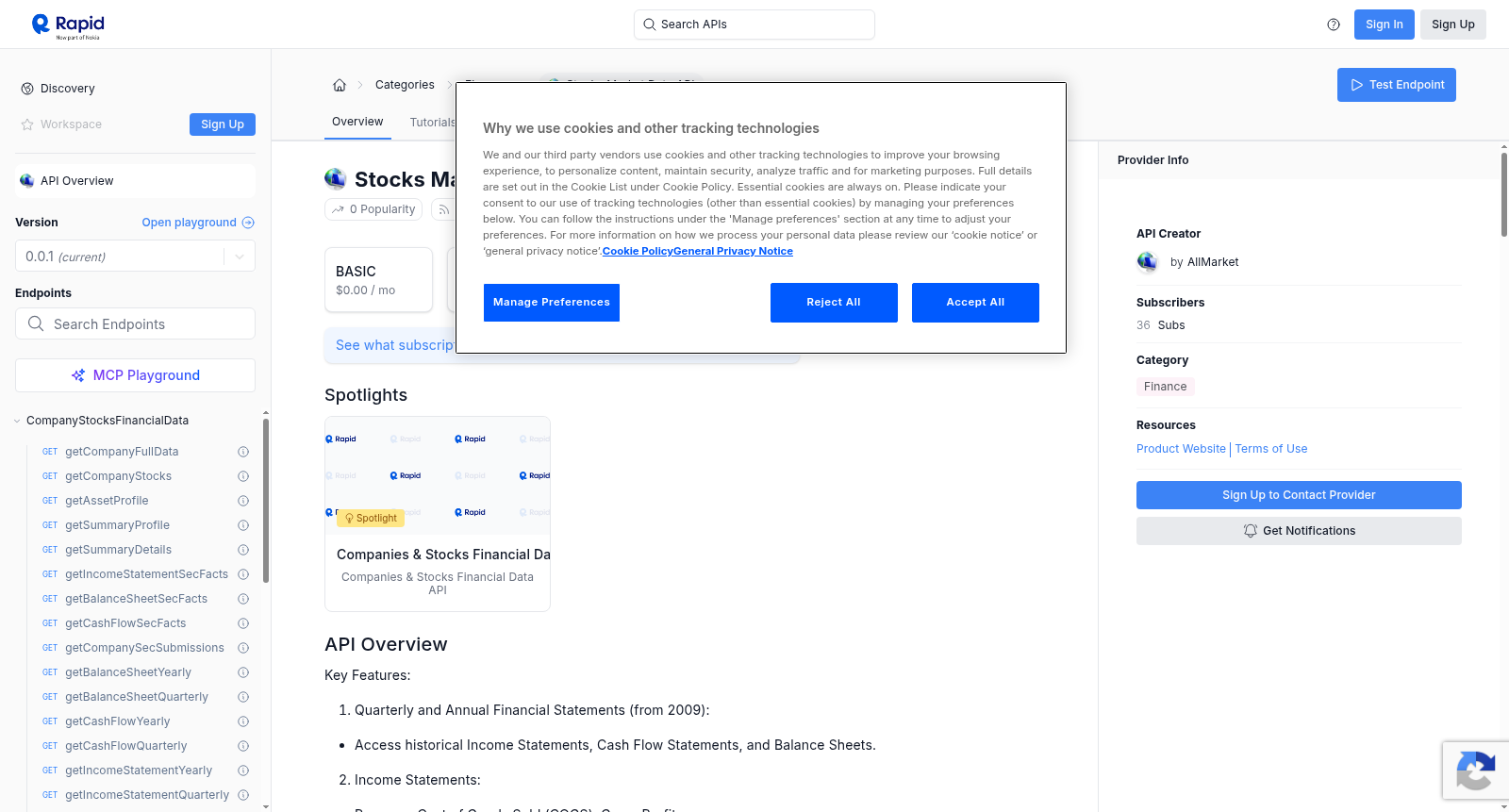
Task: Open the Categories breadcrumb
Action: [405, 85]
